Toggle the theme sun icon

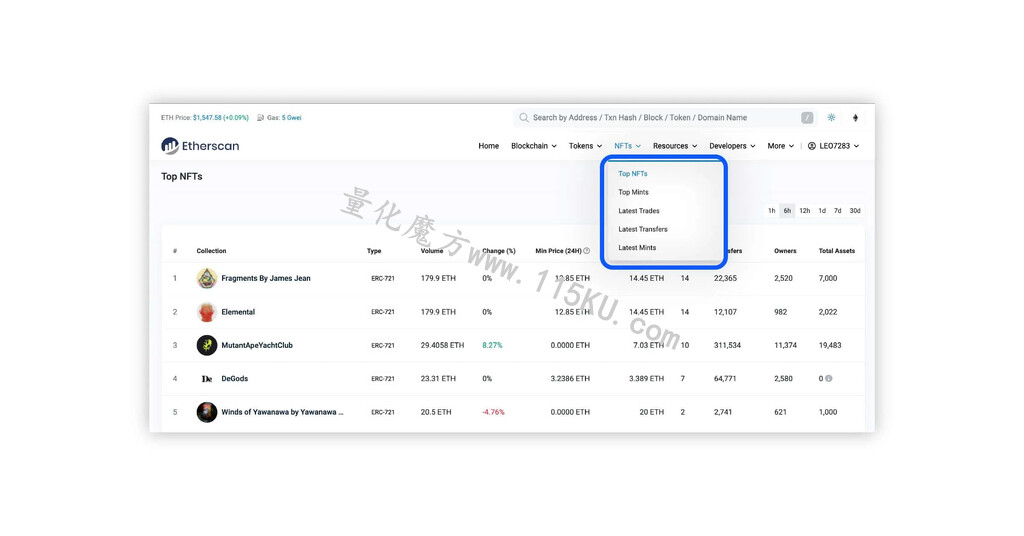[x=831, y=118]
